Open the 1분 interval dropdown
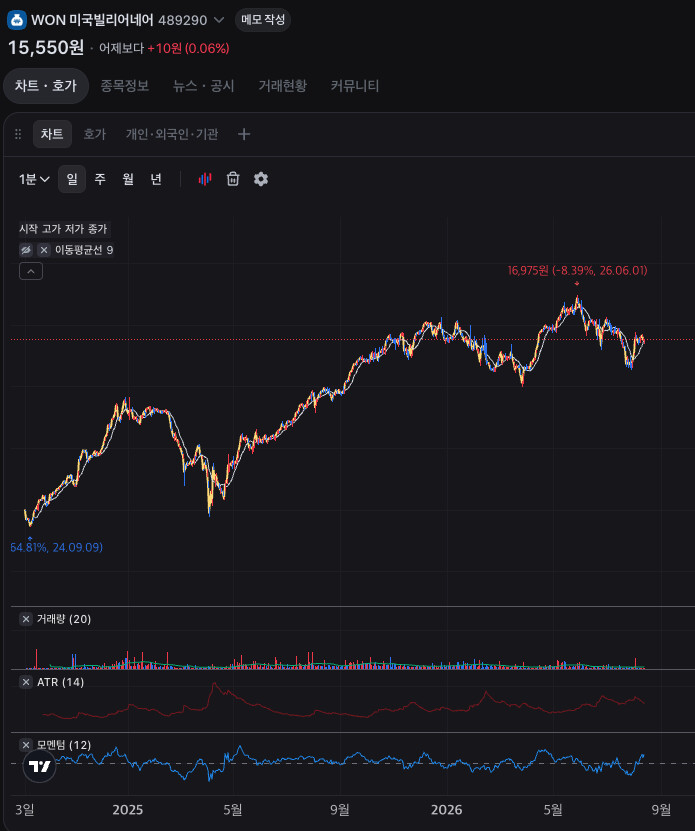Image resolution: width=695 pixels, height=831 pixels. point(34,179)
